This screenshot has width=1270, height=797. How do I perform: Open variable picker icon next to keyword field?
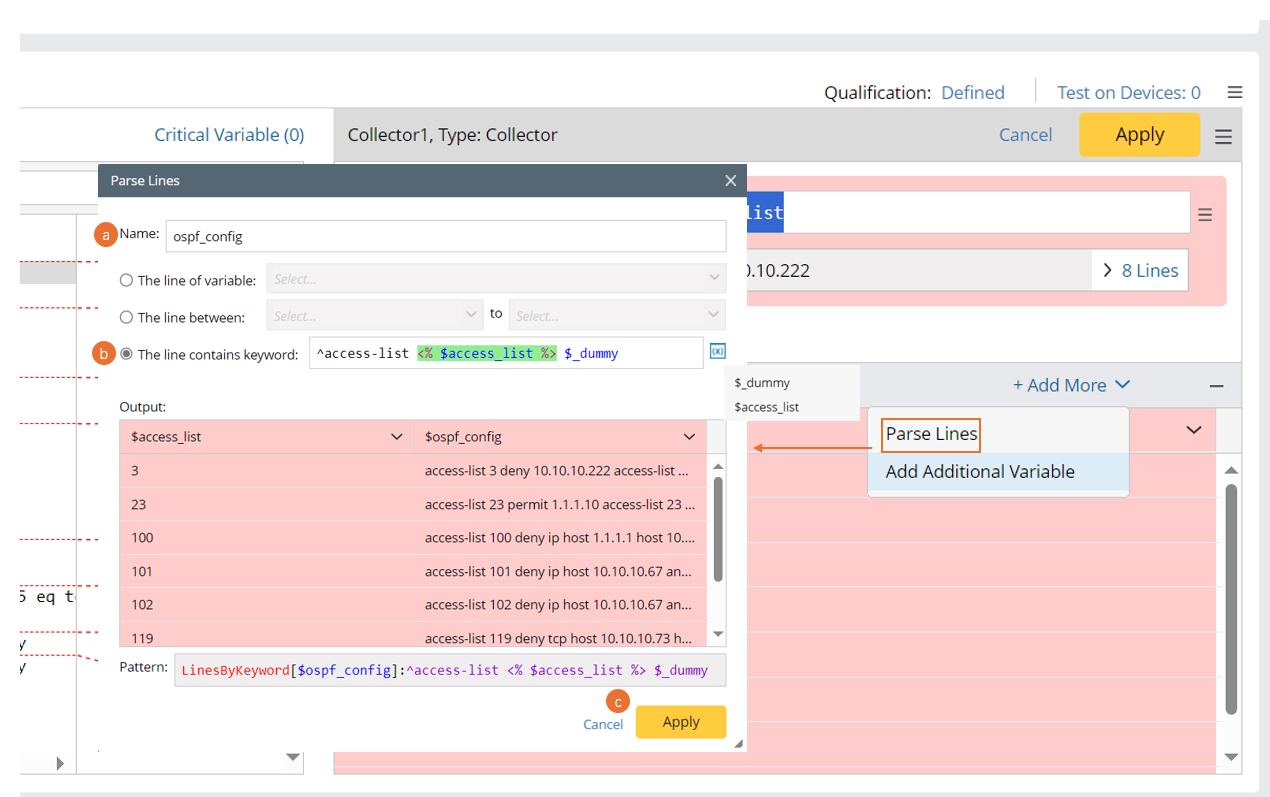718,351
